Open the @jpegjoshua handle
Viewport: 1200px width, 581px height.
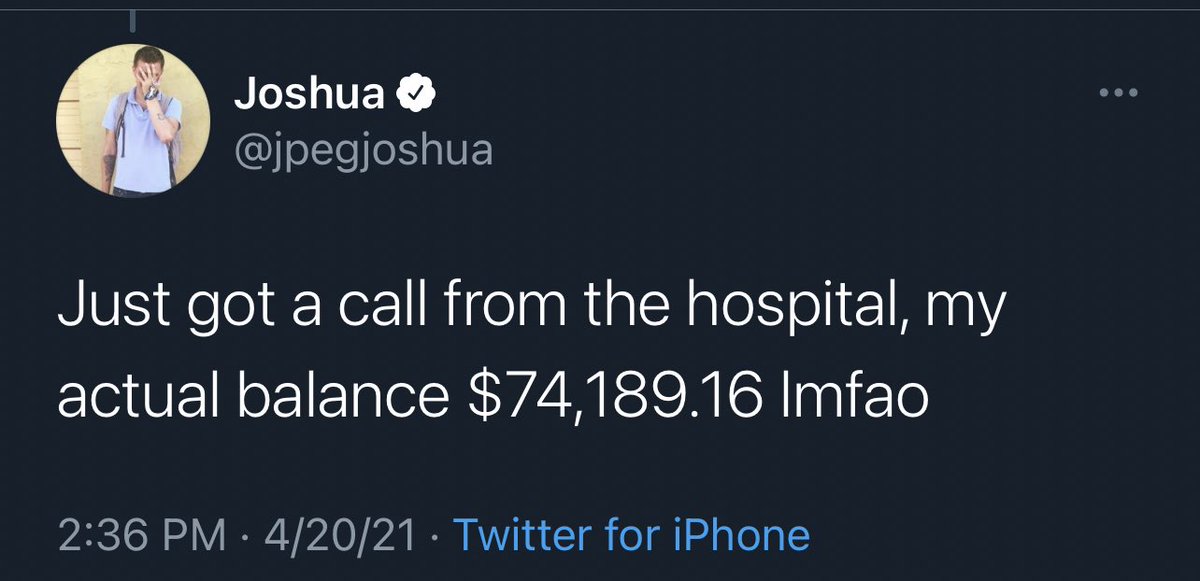click(x=363, y=150)
